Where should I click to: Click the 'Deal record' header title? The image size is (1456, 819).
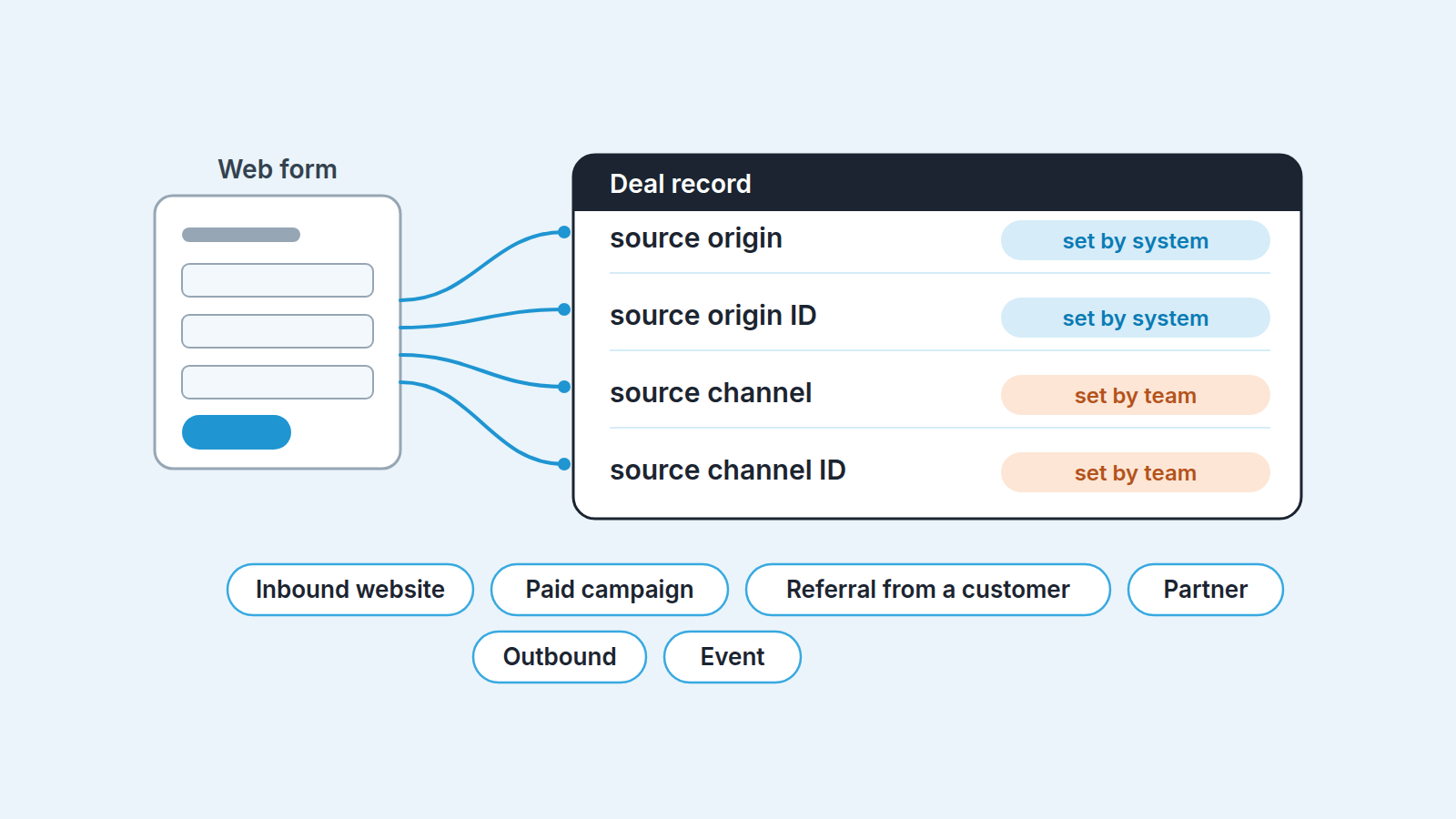681,184
